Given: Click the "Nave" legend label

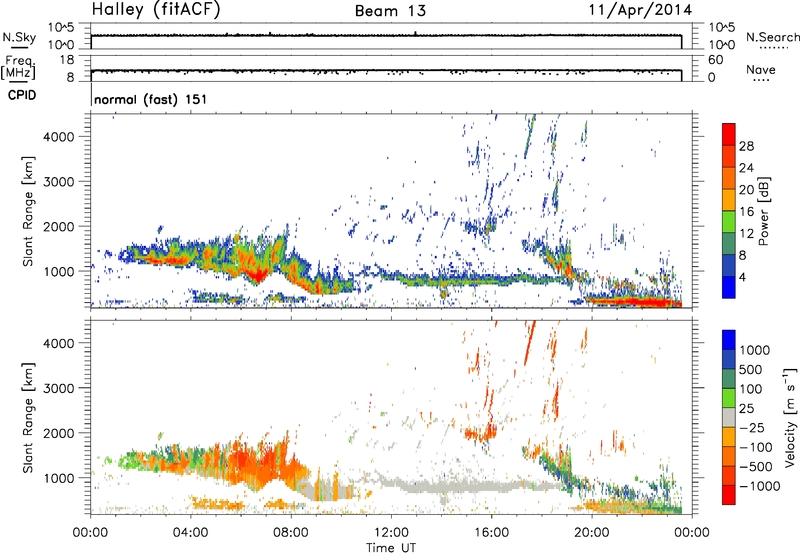Looking at the screenshot, I should pyautogui.click(x=761, y=69).
